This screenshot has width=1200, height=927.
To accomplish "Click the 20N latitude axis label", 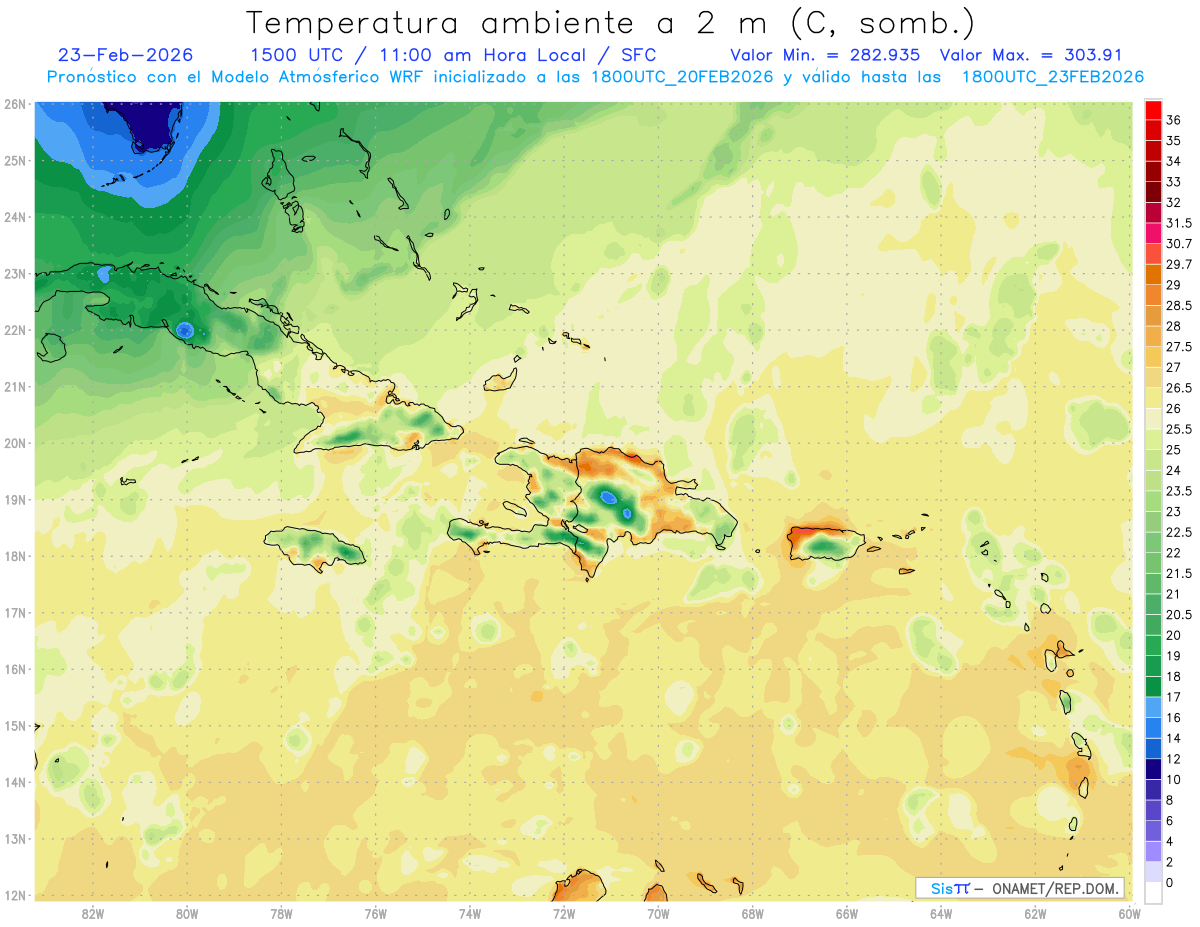I will coord(15,443).
